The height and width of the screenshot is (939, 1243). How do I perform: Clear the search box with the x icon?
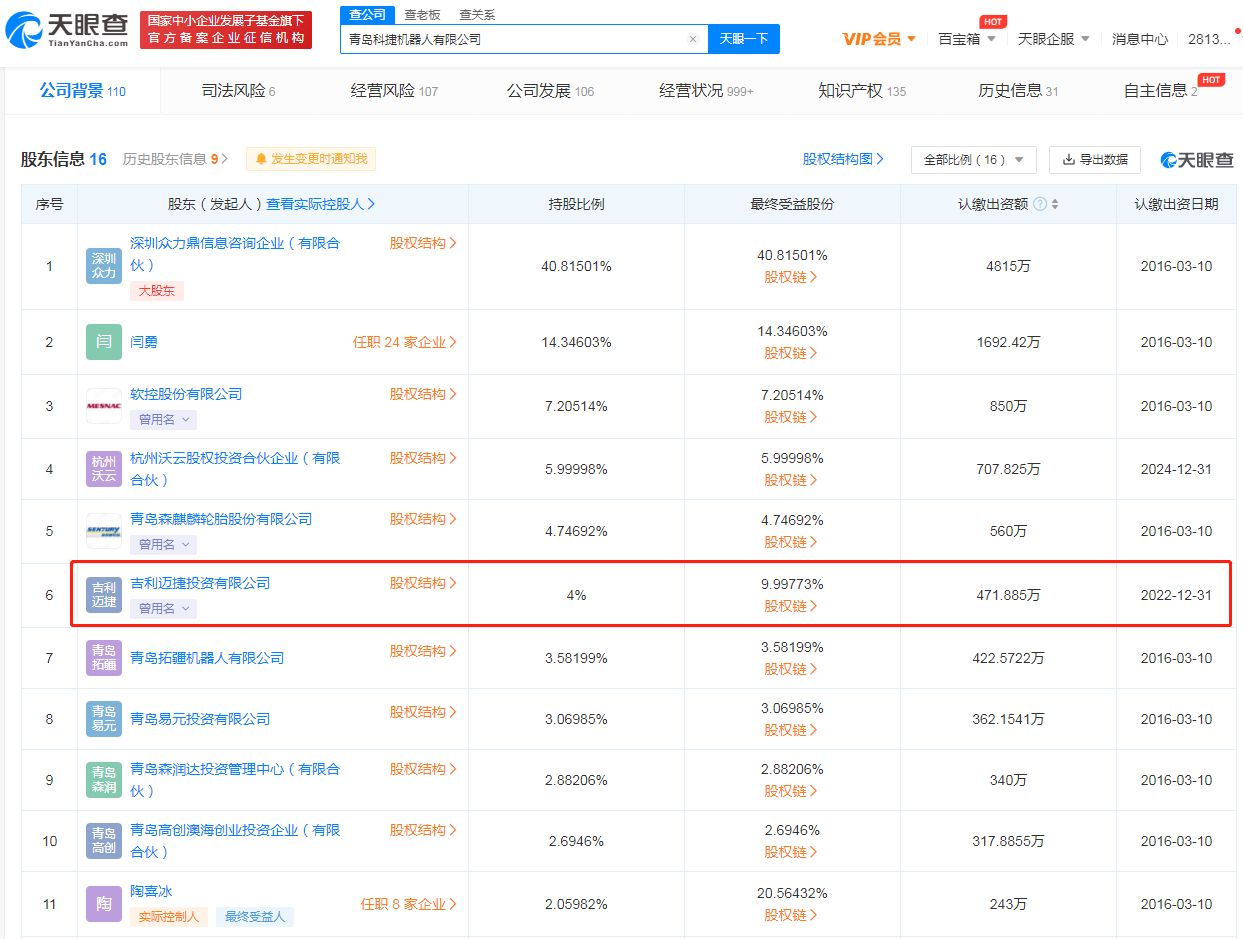[693, 39]
